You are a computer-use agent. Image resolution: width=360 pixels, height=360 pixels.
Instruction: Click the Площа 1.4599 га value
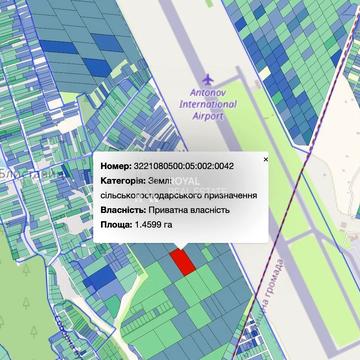tap(154, 225)
